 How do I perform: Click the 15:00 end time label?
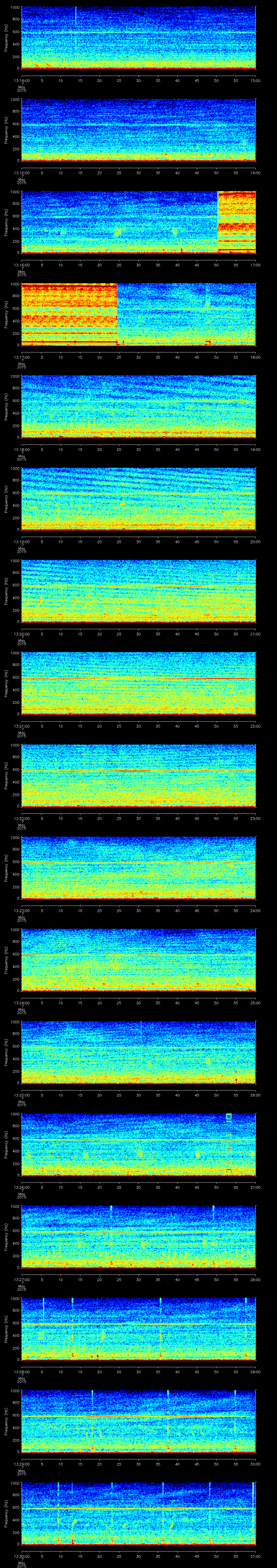255,80
